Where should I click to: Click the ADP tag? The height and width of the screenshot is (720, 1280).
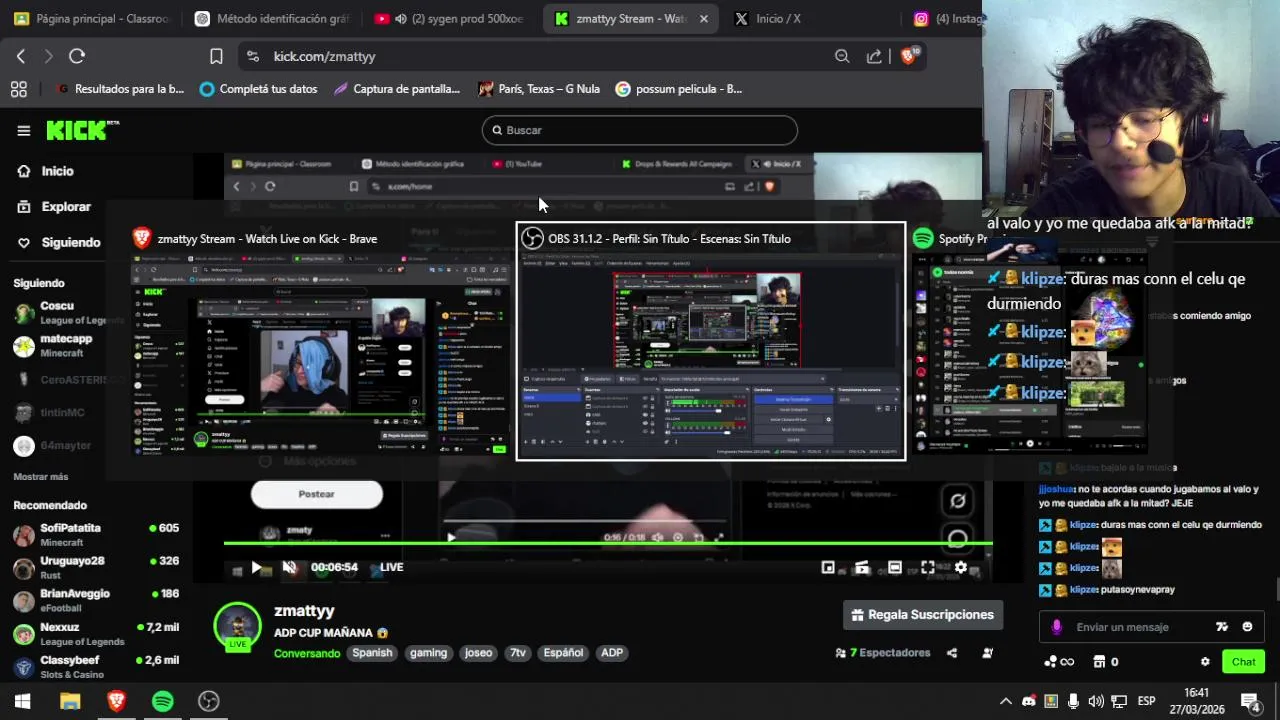tap(612, 653)
